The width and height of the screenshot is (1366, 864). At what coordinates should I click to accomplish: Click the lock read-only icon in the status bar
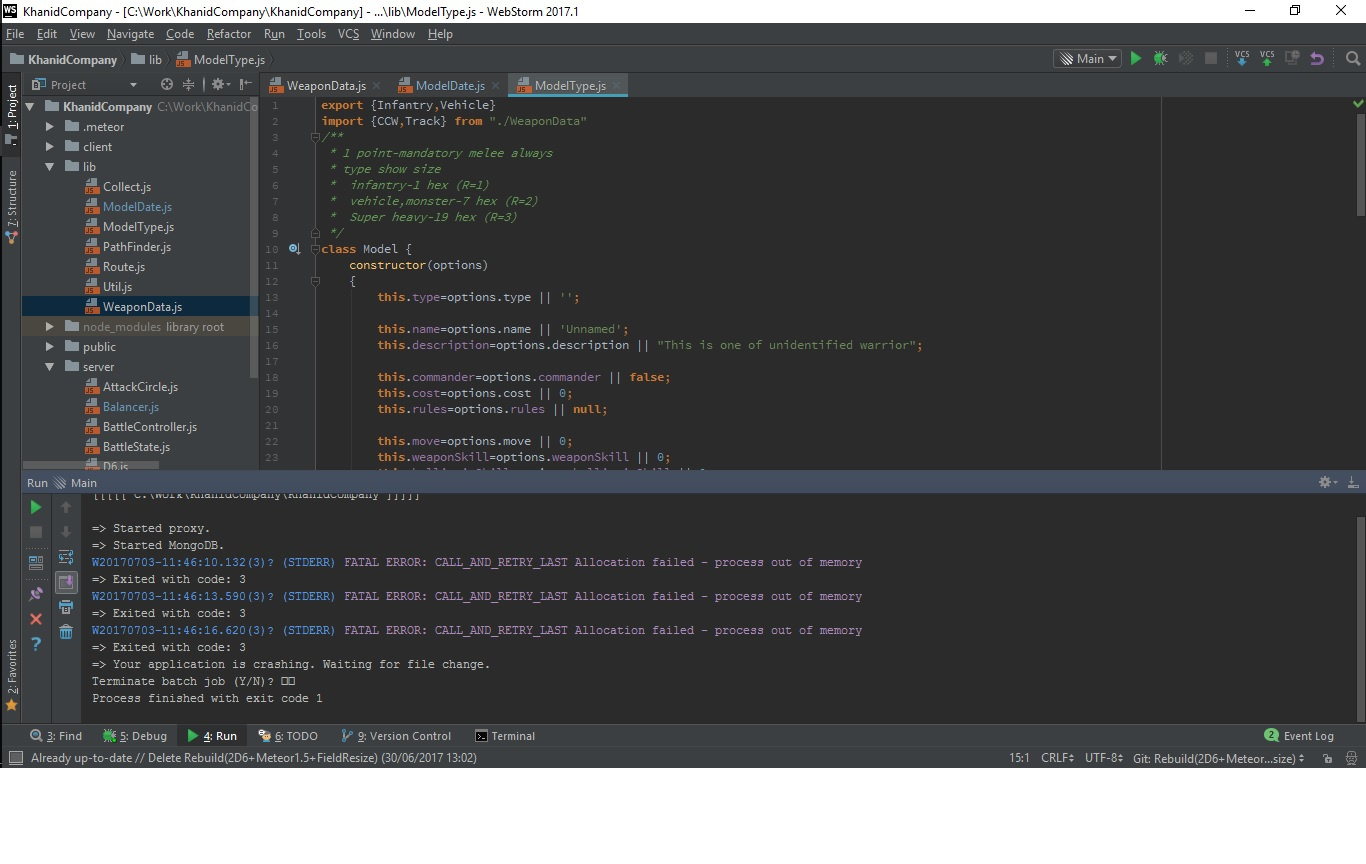click(x=1327, y=758)
